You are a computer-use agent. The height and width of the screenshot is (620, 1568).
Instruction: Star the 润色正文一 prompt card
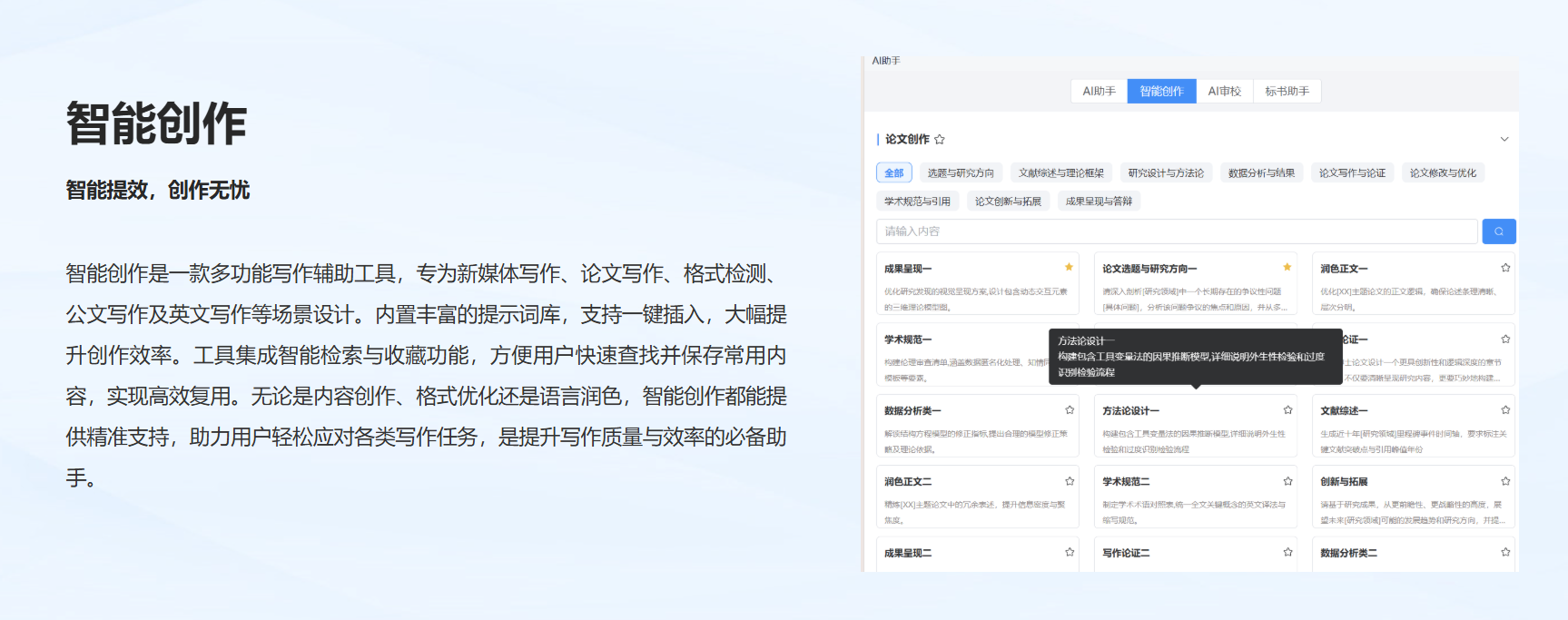[x=1504, y=268]
